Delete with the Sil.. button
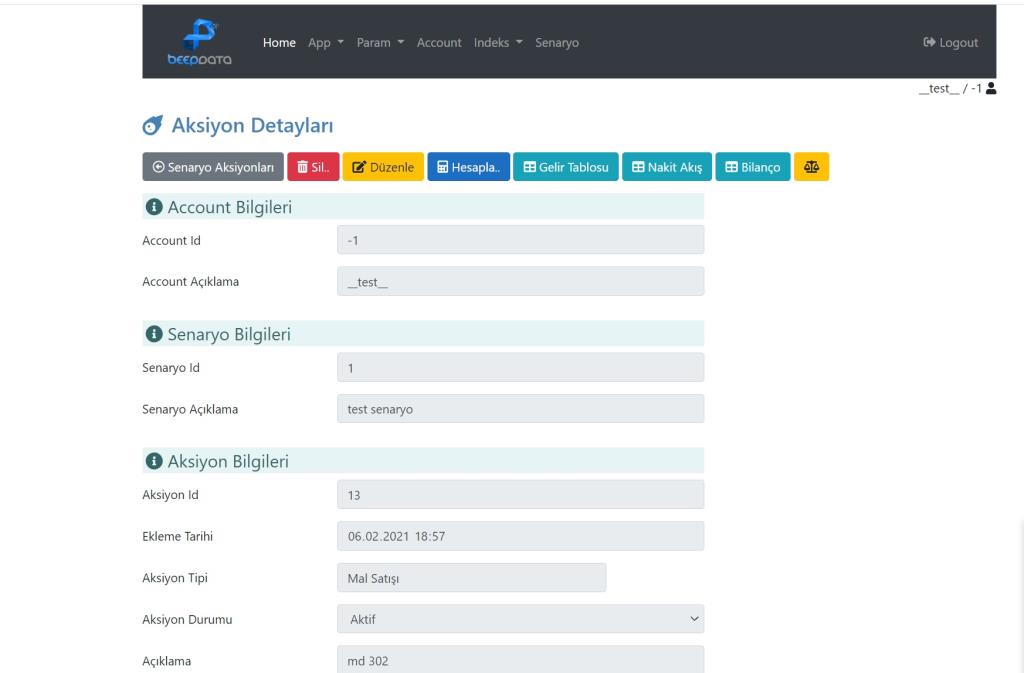The height and width of the screenshot is (673, 1024). (x=313, y=167)
